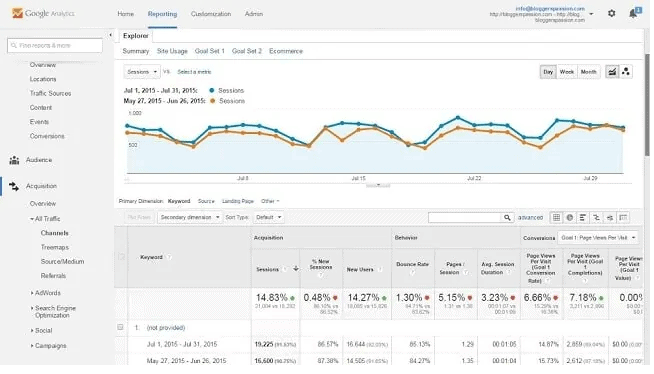This screenshot has height=374, width=654.
Task: Collapse the sidebar with the arrow handle
Action: coord(110,35)
